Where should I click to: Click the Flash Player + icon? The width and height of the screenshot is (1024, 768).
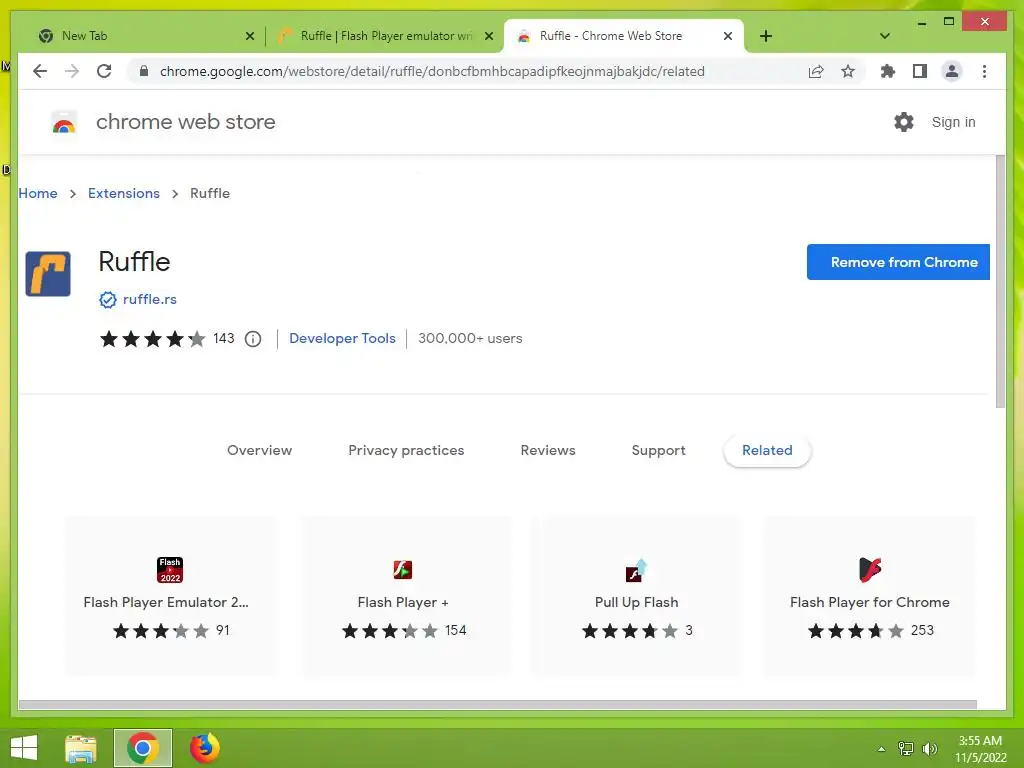click(402, 569)
